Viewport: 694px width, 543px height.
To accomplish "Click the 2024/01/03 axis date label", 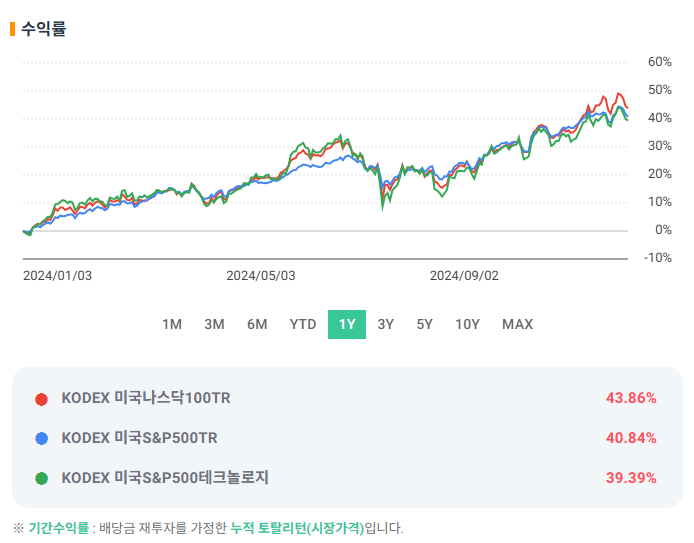I will (x=58, y=276).
